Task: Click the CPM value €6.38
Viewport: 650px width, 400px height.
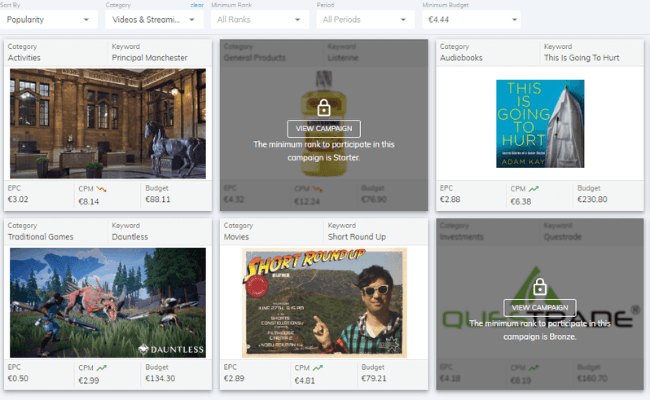Action: pos(521,201)
